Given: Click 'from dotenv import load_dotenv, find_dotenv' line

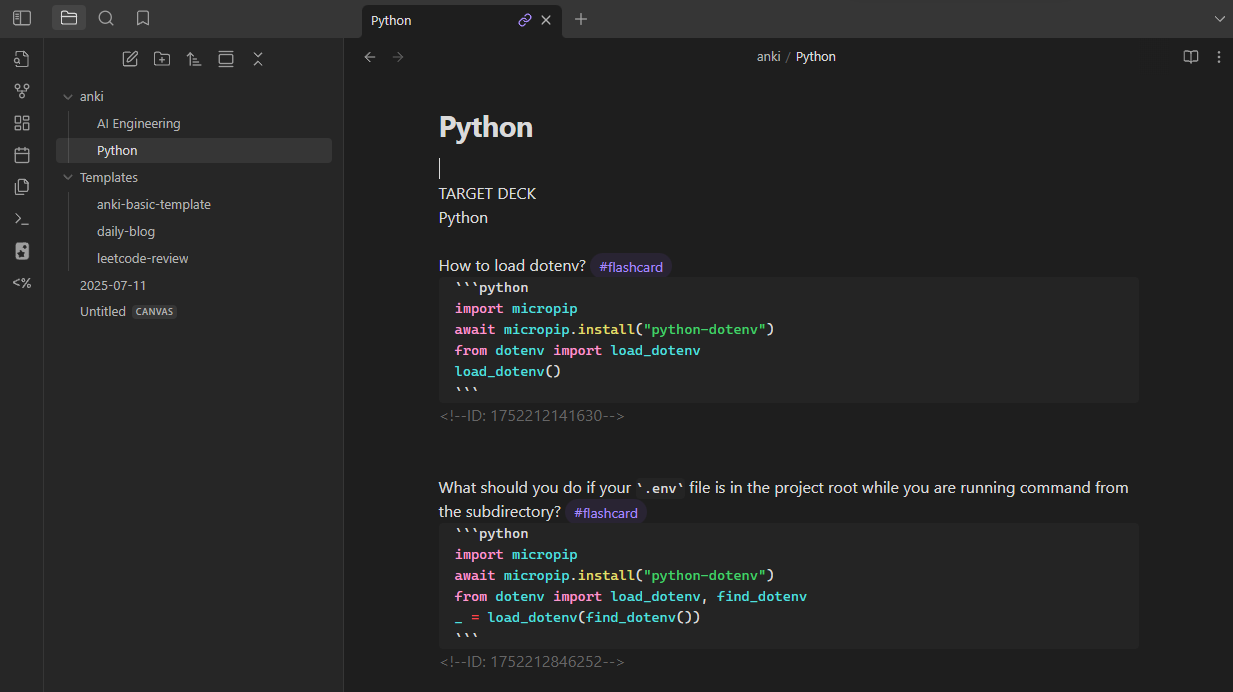Looking at the screenshot, I should 631,597.
